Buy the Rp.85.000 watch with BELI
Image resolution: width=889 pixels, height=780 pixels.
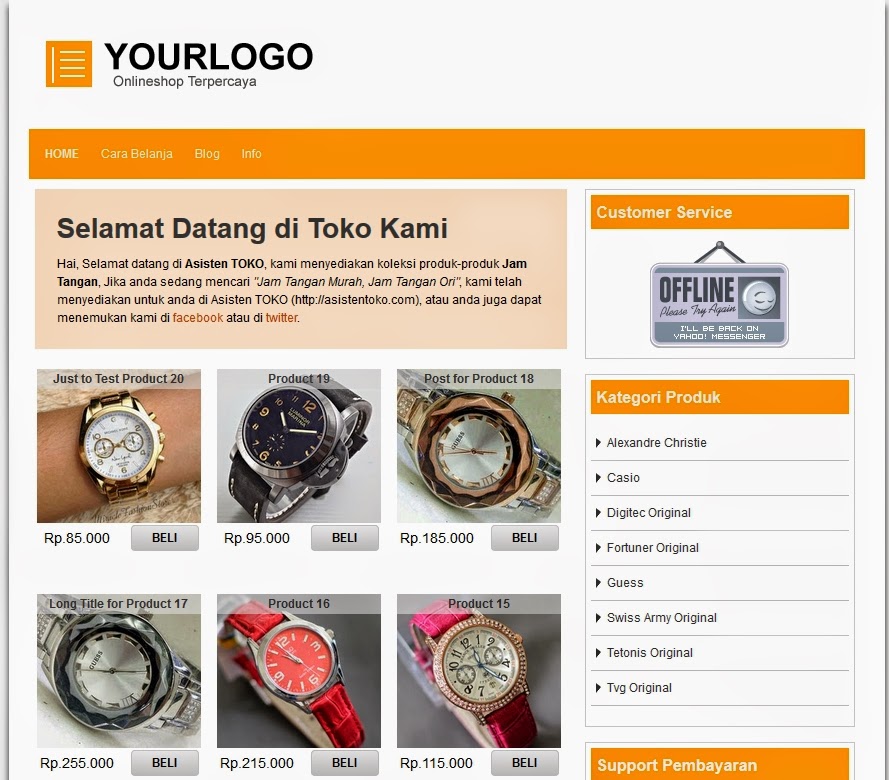[x=165, y=538]
